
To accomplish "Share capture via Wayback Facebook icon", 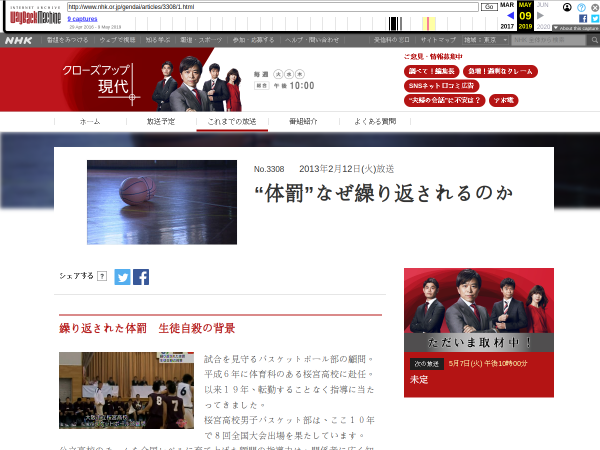I will tap(583, 18).
